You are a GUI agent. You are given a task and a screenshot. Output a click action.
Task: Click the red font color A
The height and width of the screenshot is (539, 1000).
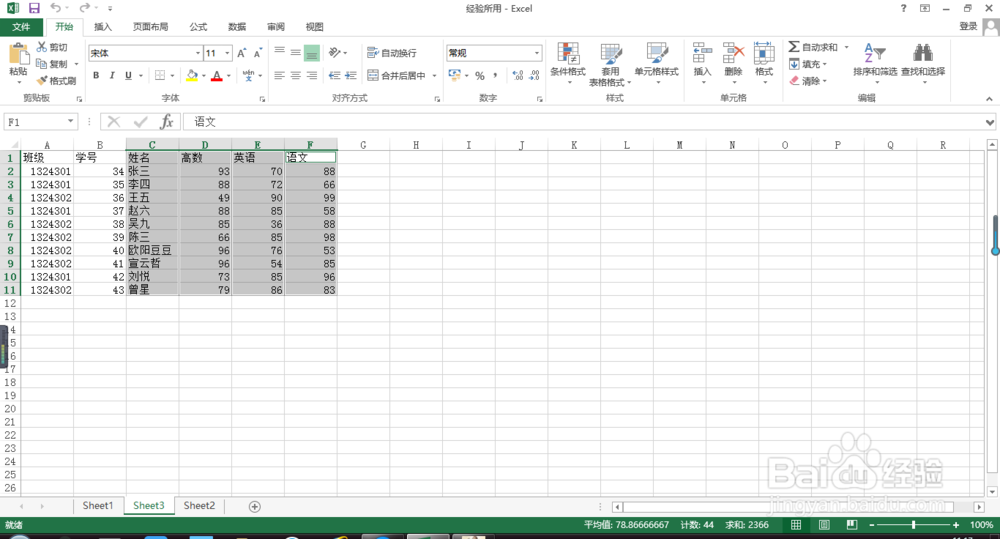coord(217,75)
